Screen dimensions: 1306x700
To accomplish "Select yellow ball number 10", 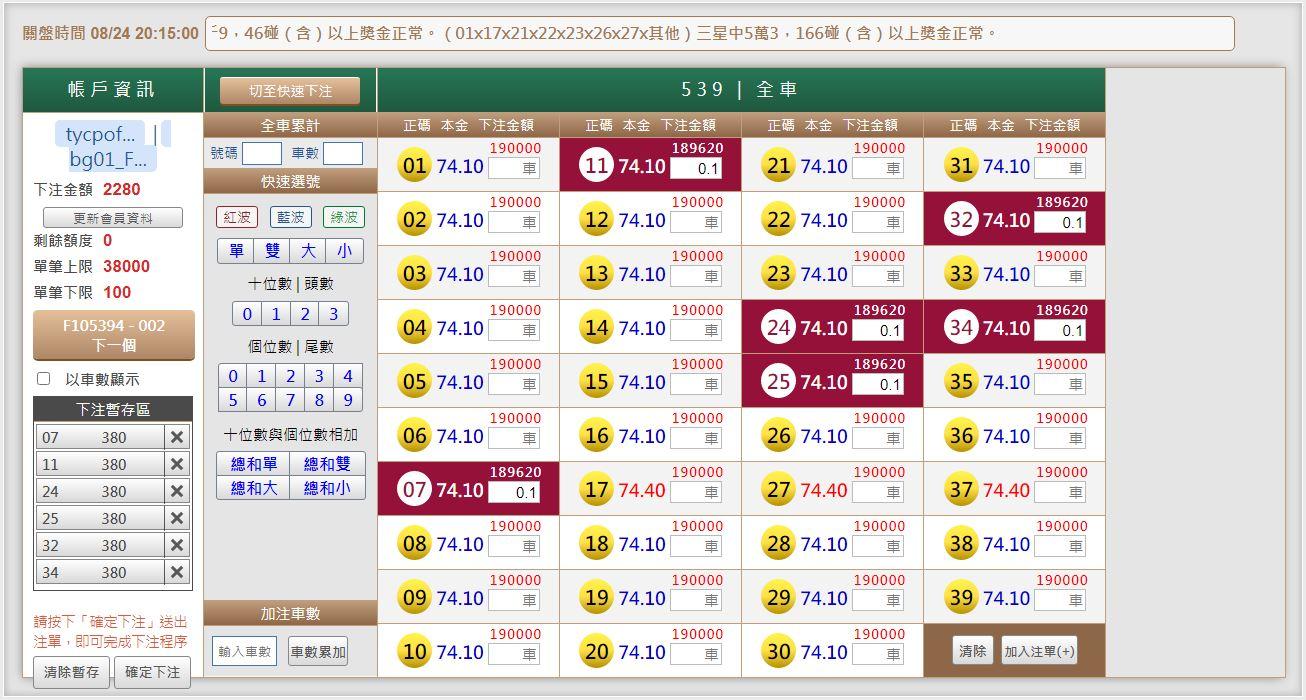I will pyautogui.click(x=414, y=652).
